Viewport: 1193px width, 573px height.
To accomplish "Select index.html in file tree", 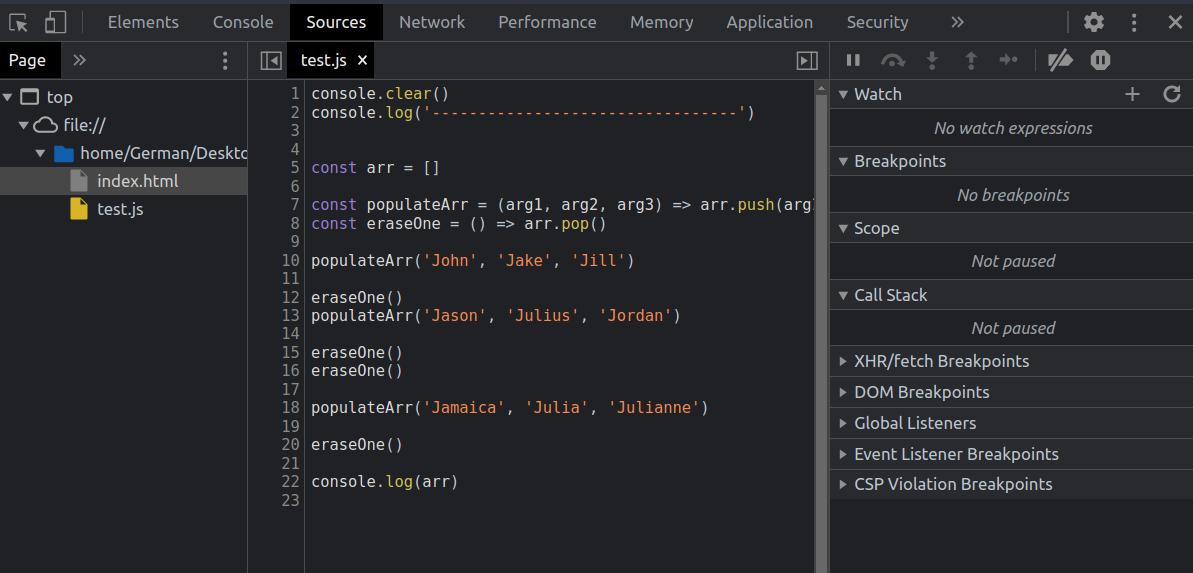I will coord(137,181).
